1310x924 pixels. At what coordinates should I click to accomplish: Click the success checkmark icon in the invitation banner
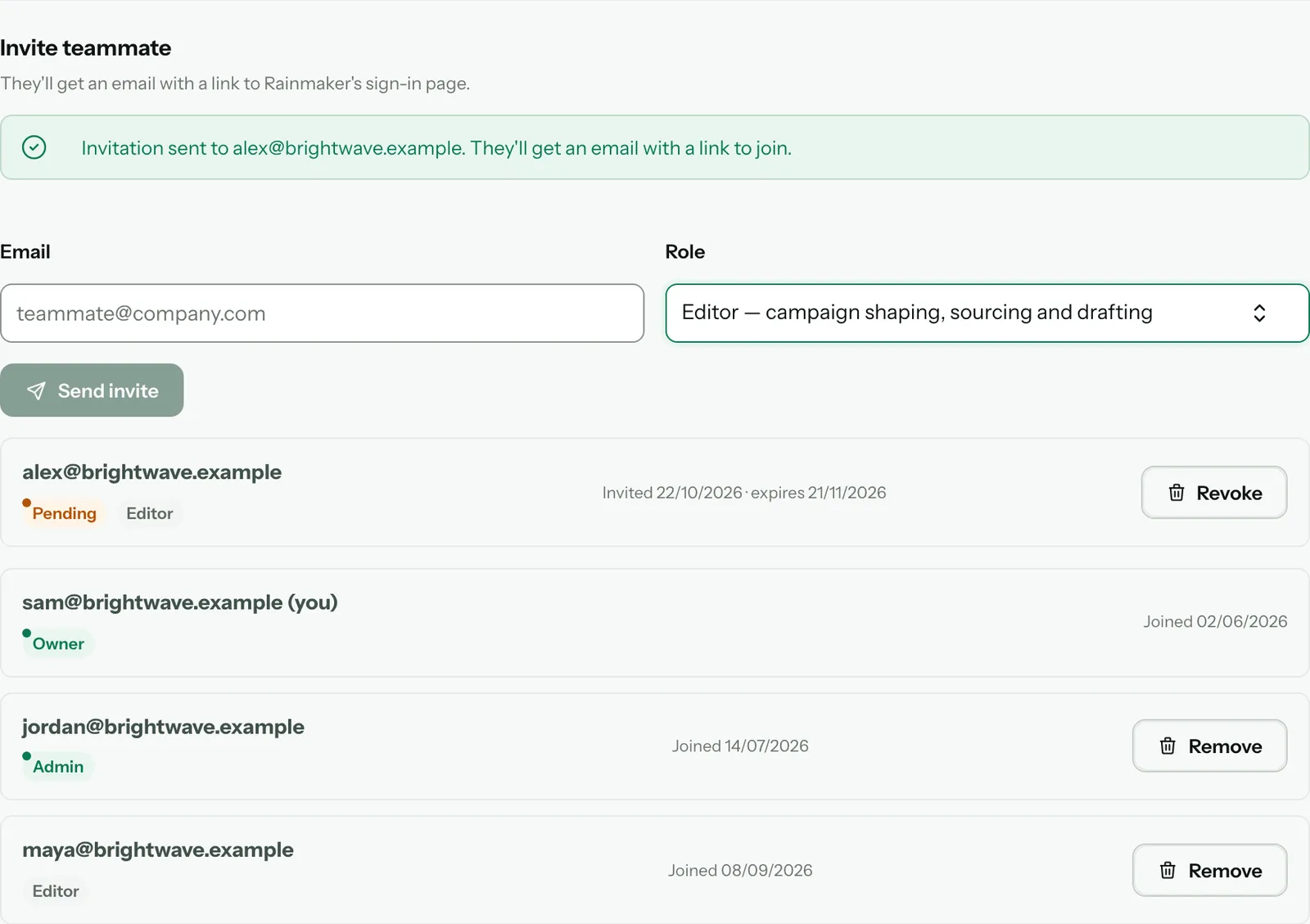(x=34, y=147)
